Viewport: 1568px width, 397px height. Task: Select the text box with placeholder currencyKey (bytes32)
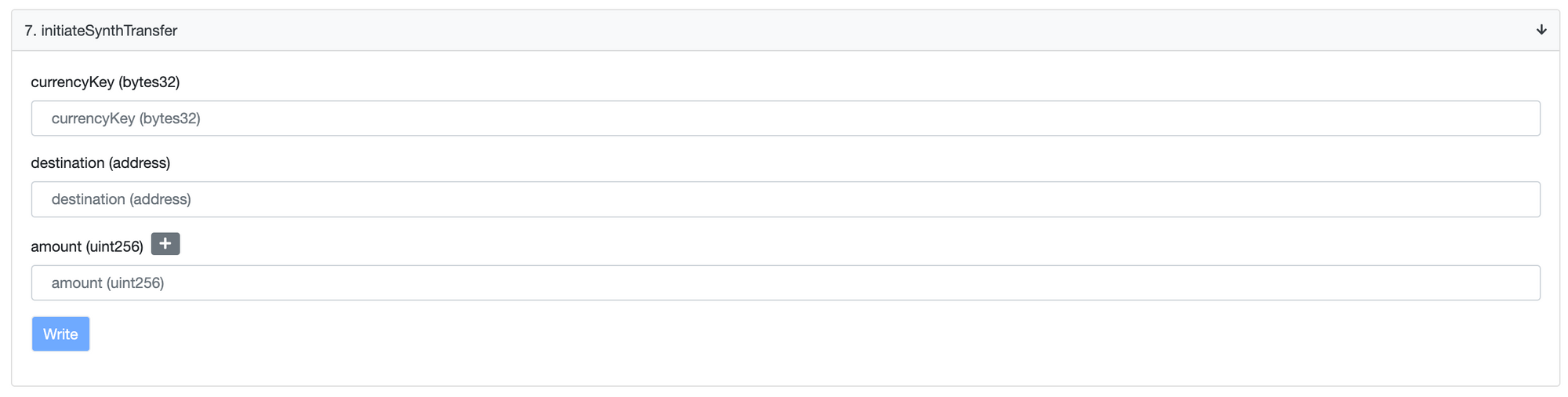click(x=786, y=118)
